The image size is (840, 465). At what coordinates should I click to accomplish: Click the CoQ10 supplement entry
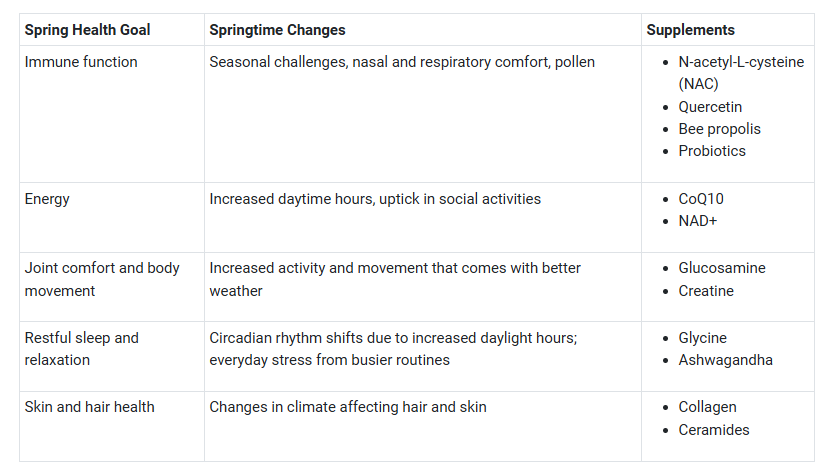pos(701,199)
